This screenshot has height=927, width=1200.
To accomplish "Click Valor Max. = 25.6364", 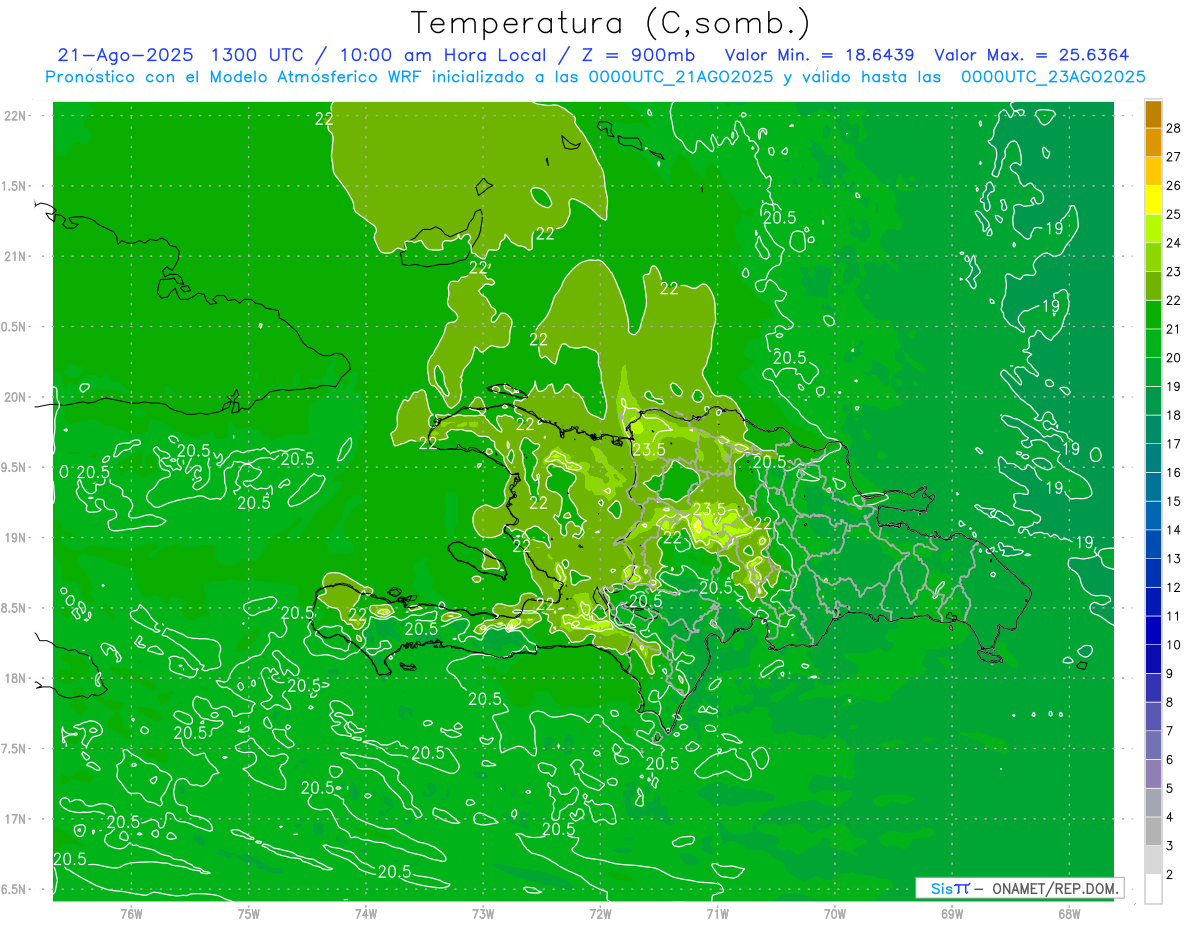I will pos(1032,55).
